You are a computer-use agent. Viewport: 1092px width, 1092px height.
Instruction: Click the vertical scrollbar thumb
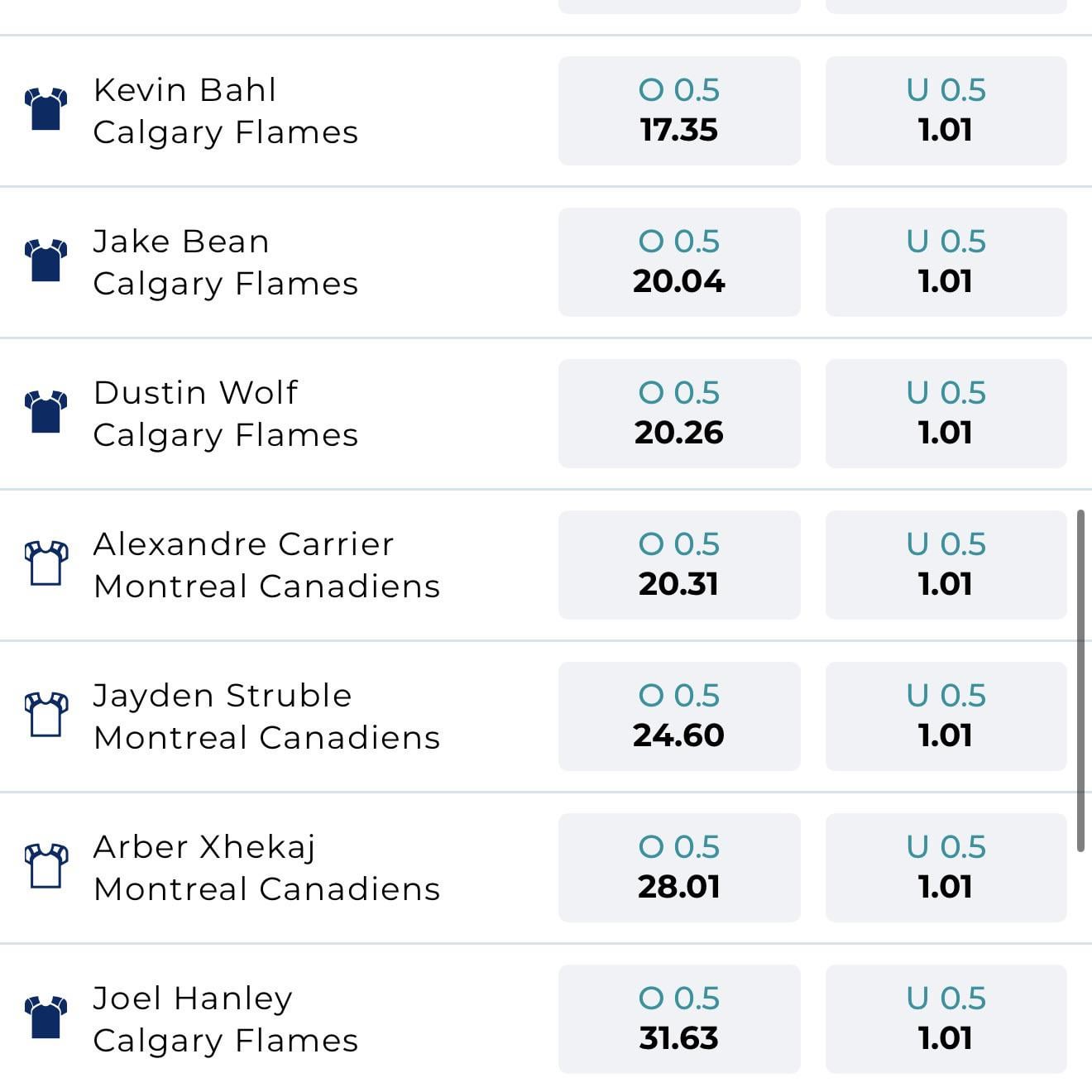point(1080,681)
